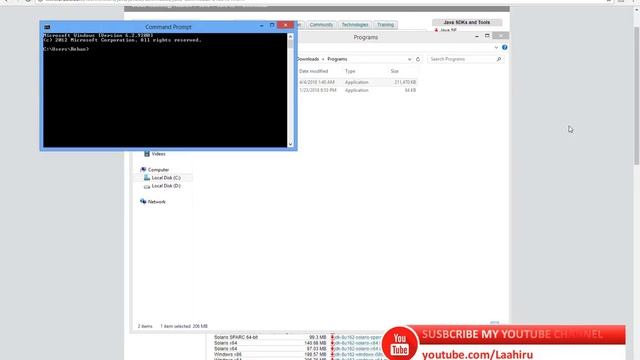
Task: Open the Explorer help icon
Action: click(504, 47)
